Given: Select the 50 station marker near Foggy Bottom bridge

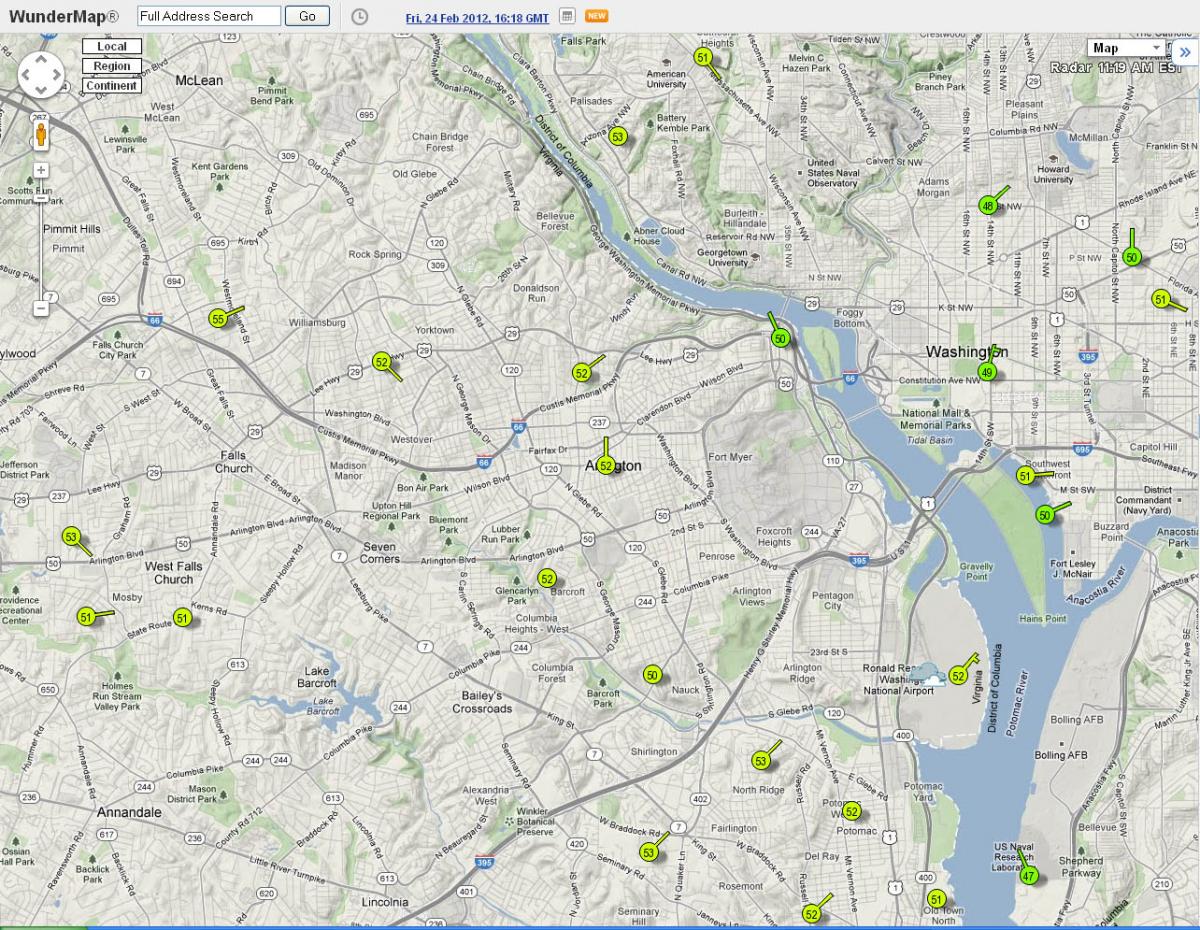Looking at the screenshot, I should pos(781,339).
